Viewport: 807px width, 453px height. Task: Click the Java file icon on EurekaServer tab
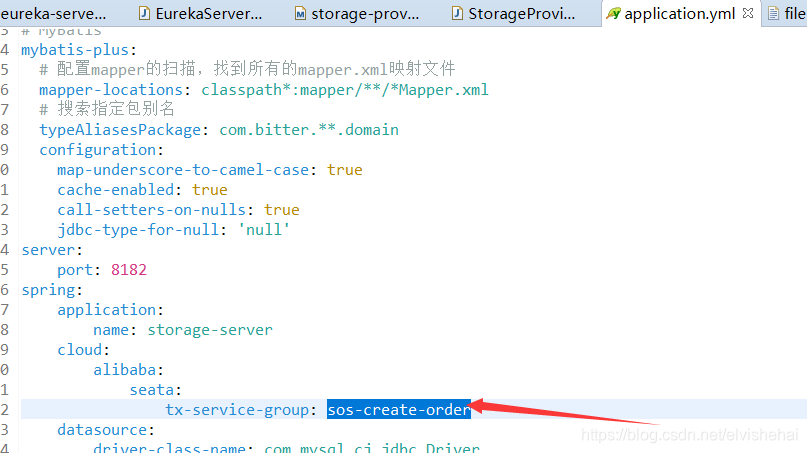[145, 13]
